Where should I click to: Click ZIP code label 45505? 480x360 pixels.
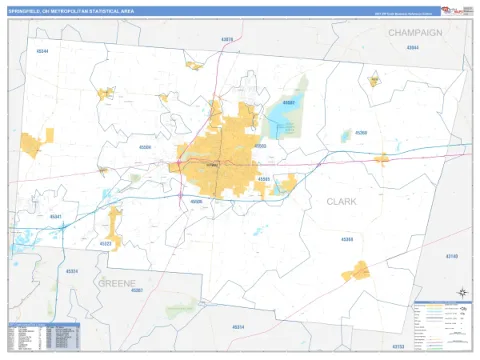pyautogui.click(x=264, y=179)
